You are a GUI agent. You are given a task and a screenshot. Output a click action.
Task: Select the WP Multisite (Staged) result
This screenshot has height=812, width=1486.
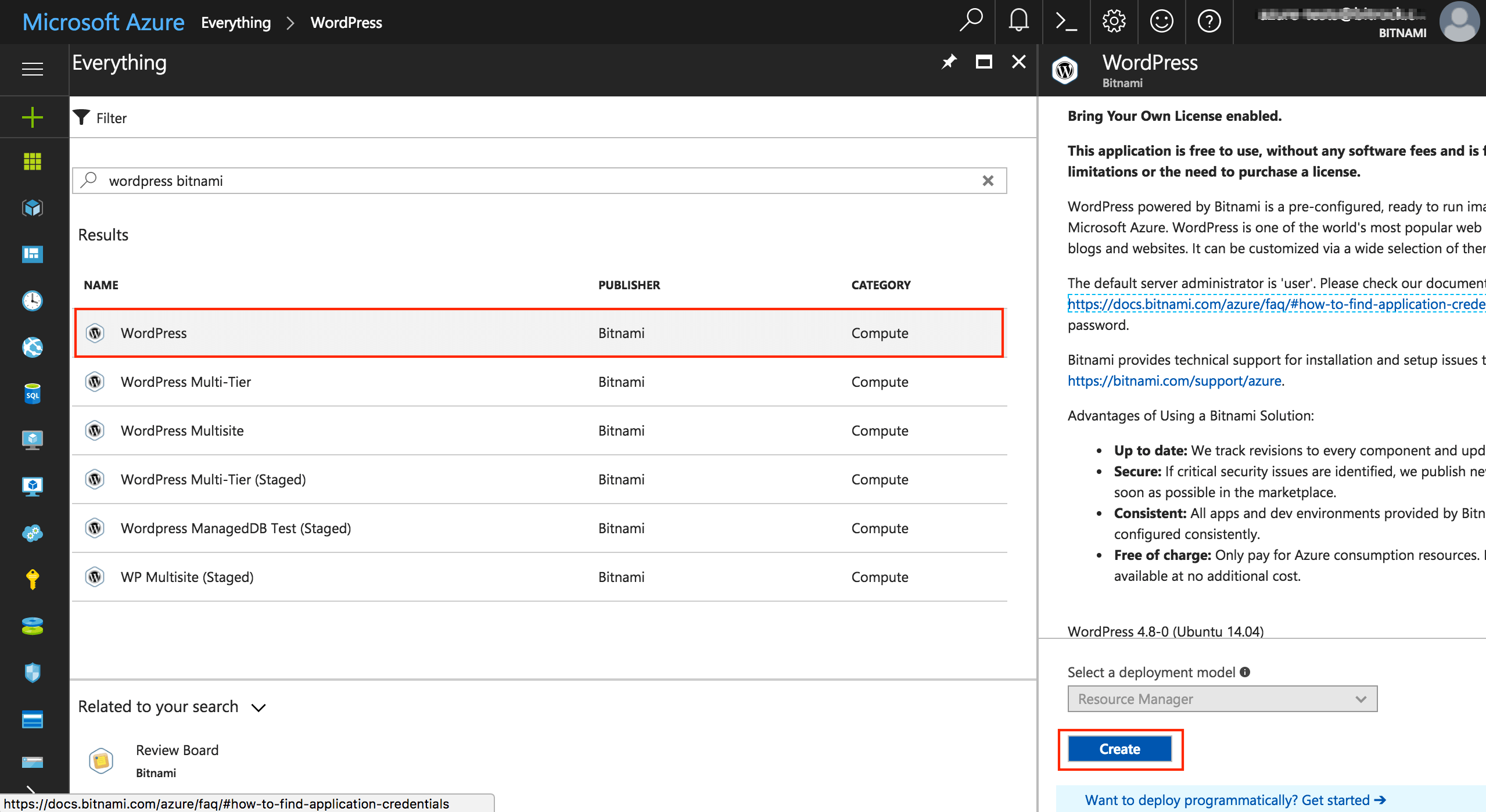(539, 577)
